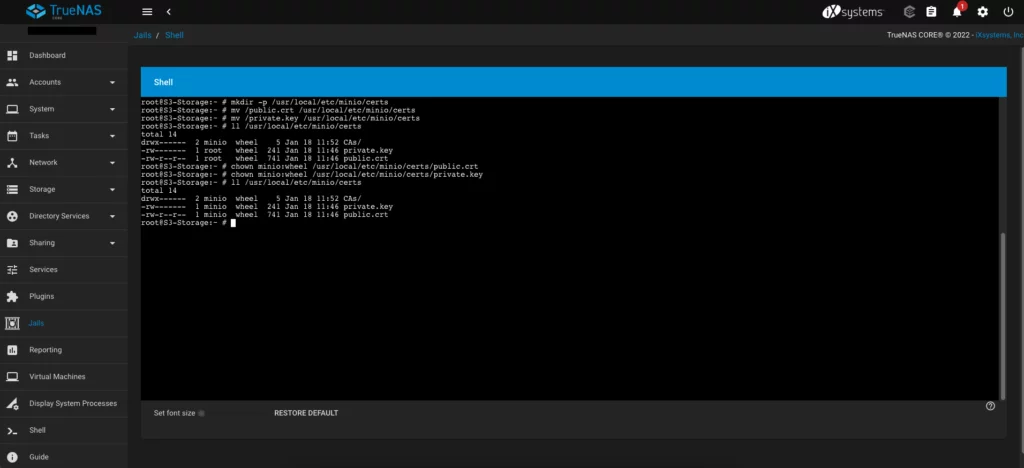The width and height of the screenshot is (1024, 468).
Task: Click the power icon in top bar
Action: [x=1007, y=11]
